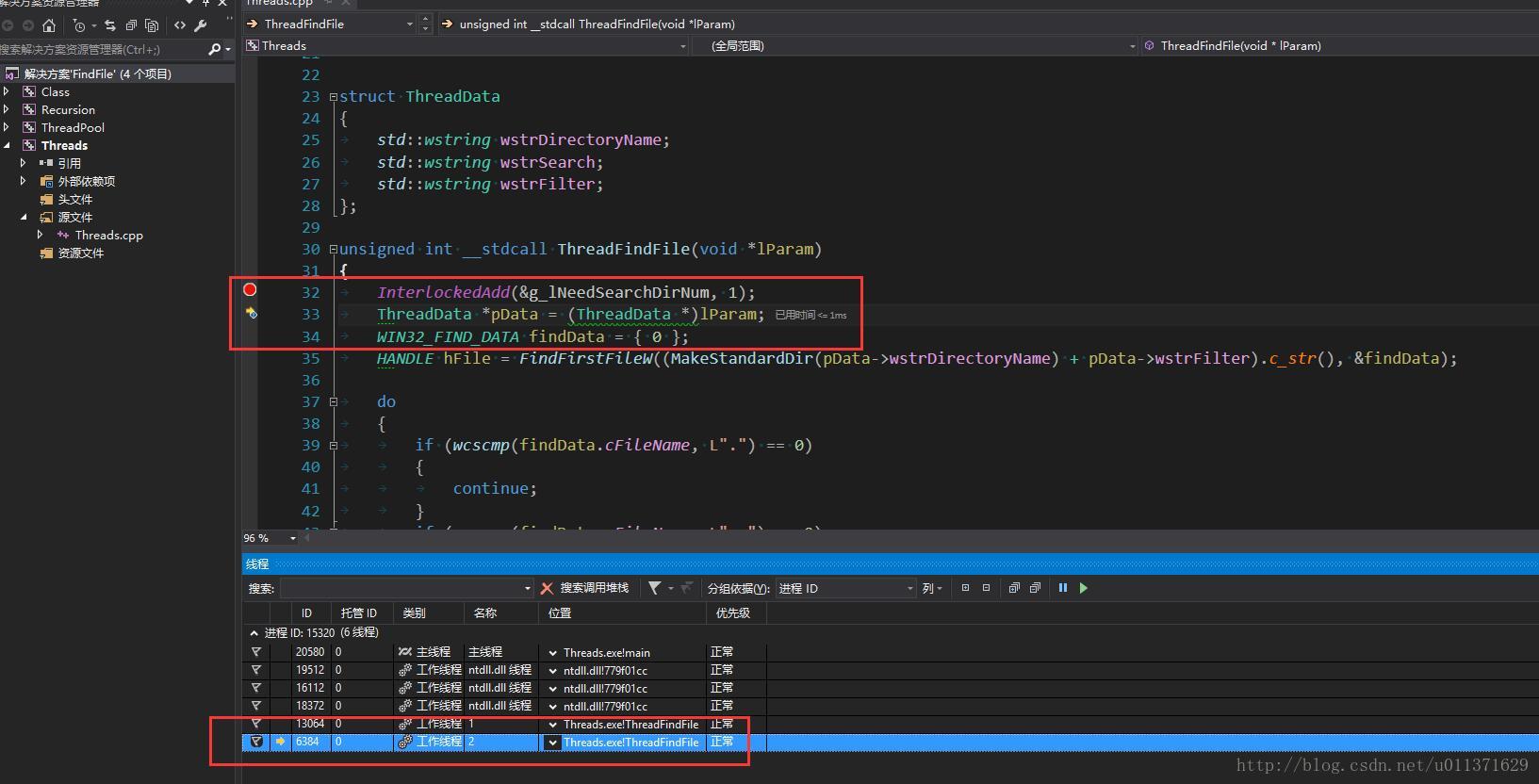Collapse the 进程 ID: 15320 group
Image resolution: width=1539 pixels, height=784 pixels.
click(x=254, y=633)
